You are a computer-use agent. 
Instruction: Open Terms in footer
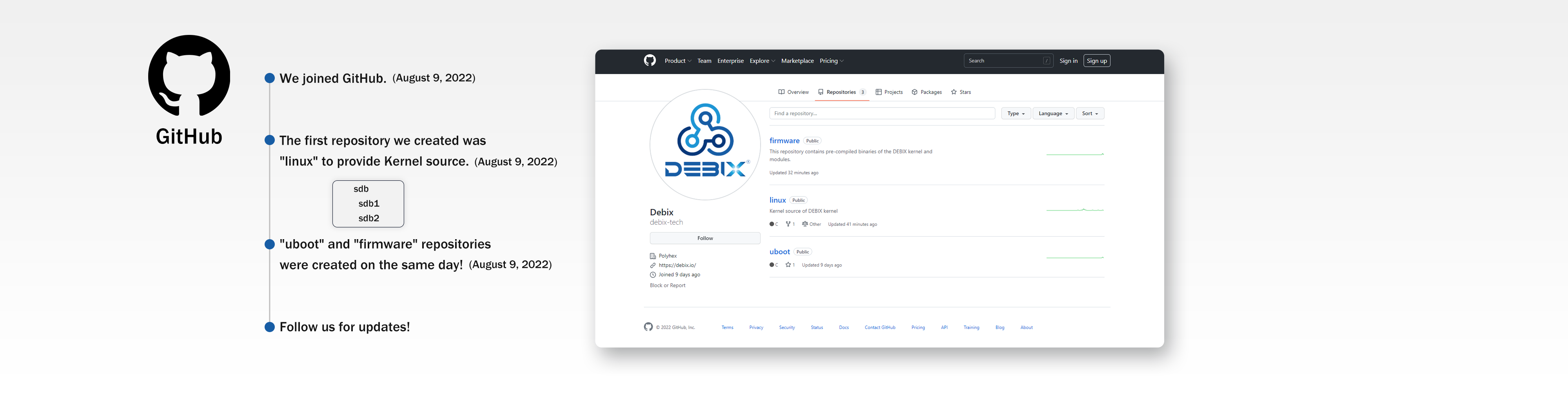728,328
